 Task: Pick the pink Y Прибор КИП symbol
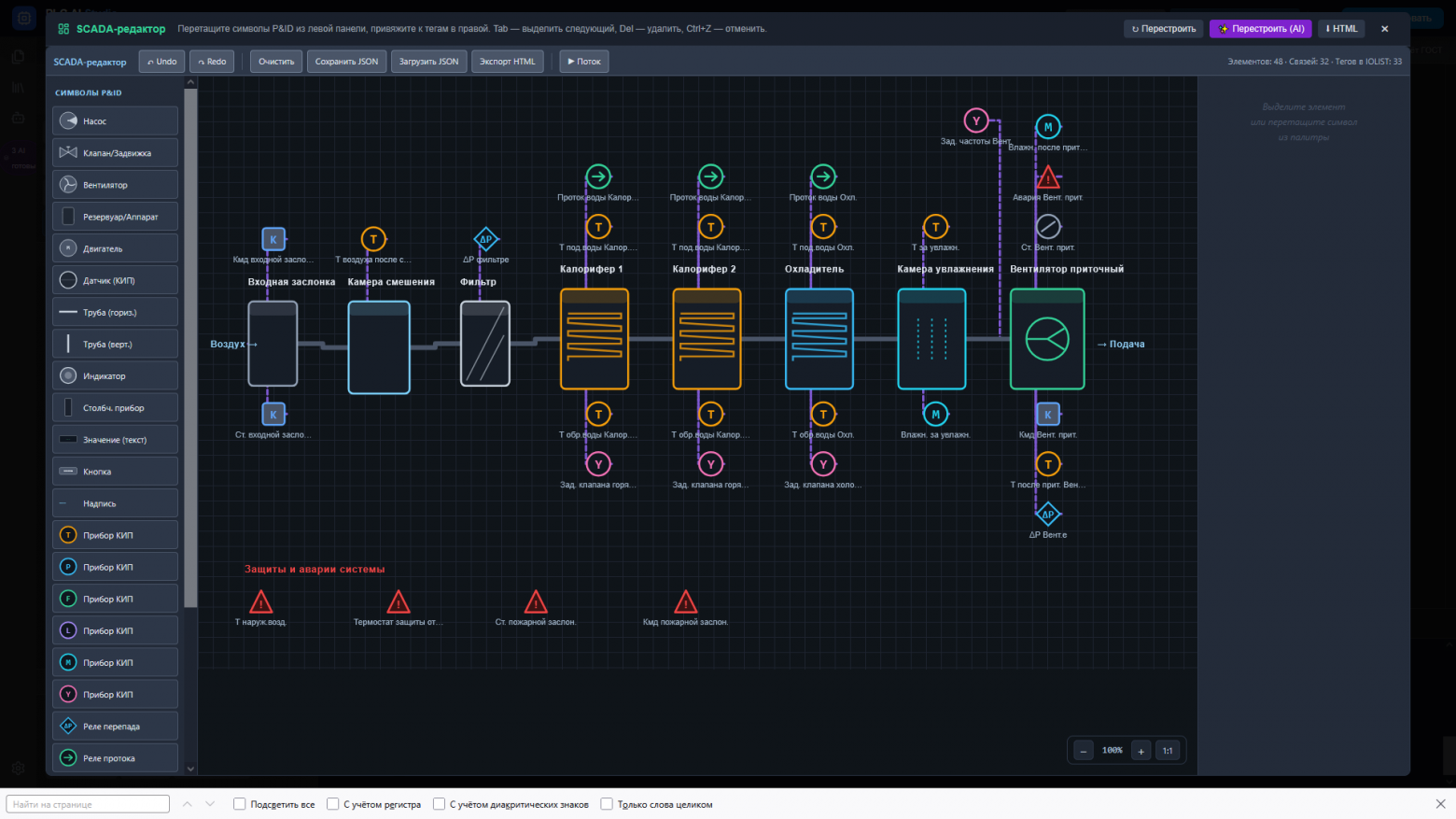[x=115, y=694]
